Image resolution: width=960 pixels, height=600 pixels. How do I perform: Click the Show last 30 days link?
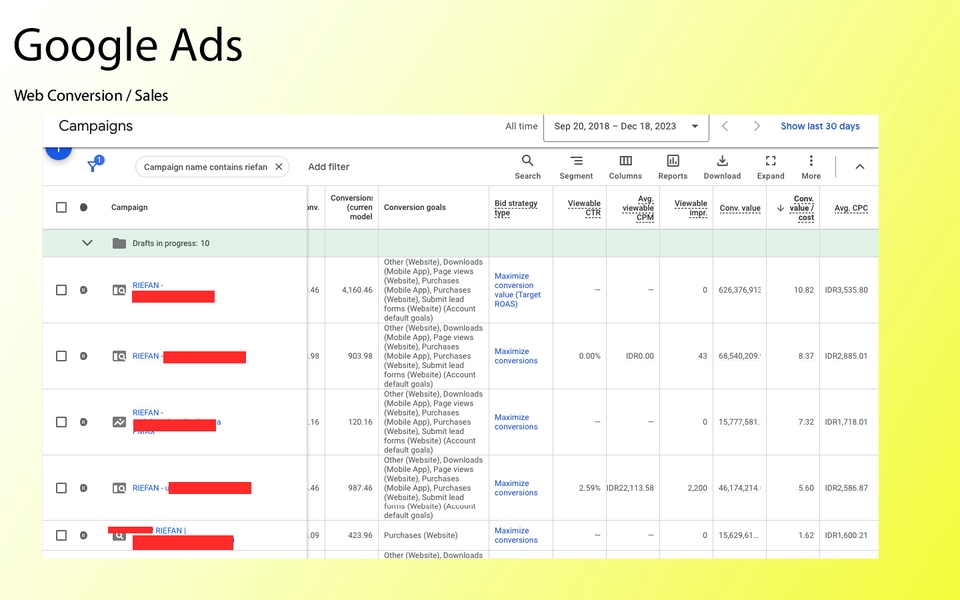click(x=820, y=126)
